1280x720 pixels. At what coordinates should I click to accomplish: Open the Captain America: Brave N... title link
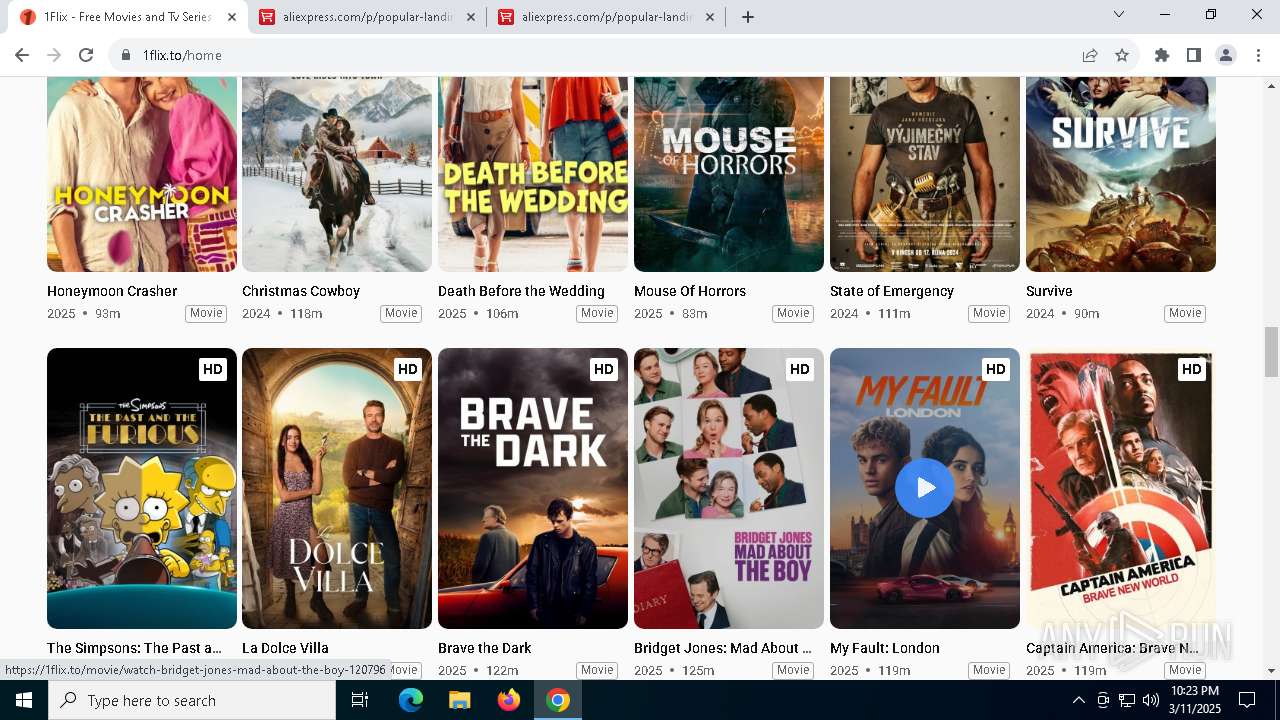(1113, 648)
